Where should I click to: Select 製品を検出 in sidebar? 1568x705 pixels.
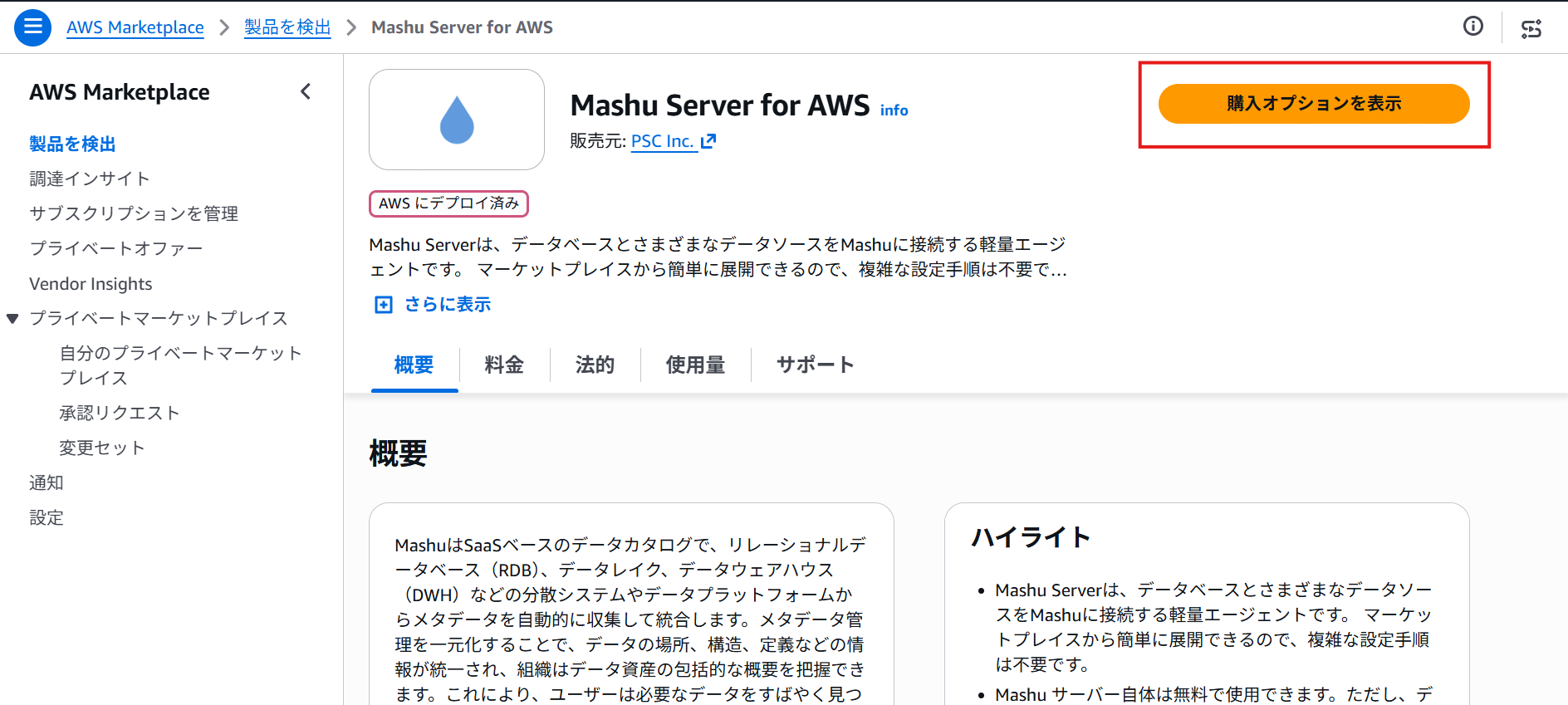pyautogui.click(x=72, y=144)
